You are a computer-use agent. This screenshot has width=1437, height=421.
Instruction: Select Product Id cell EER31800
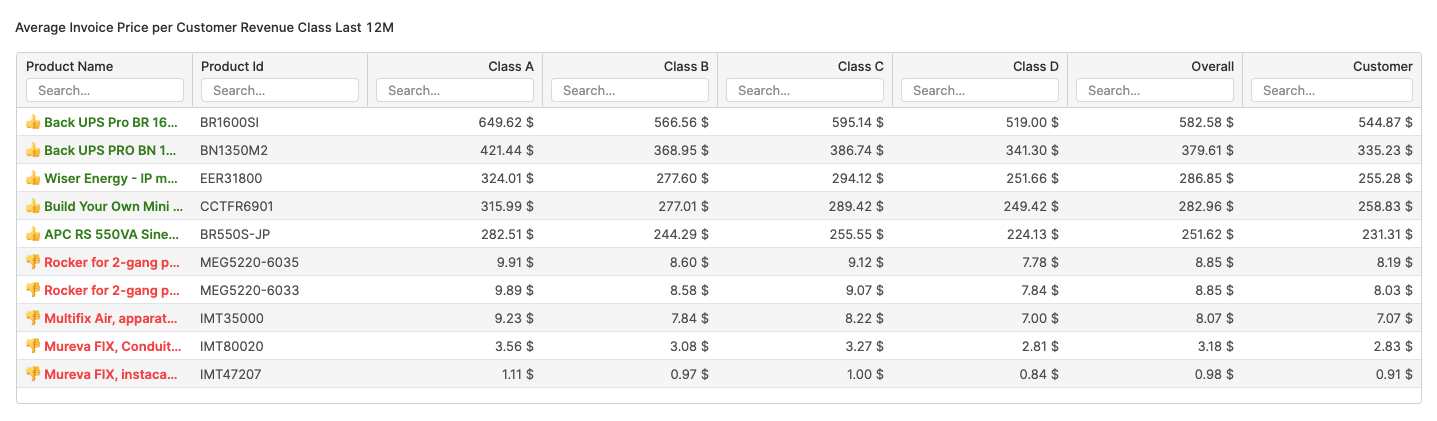click(x=232, y=178)
